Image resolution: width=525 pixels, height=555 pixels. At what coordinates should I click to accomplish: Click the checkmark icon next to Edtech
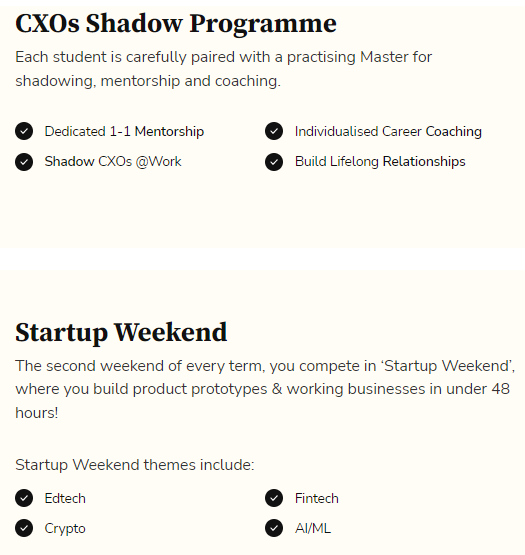click(24, 498)
